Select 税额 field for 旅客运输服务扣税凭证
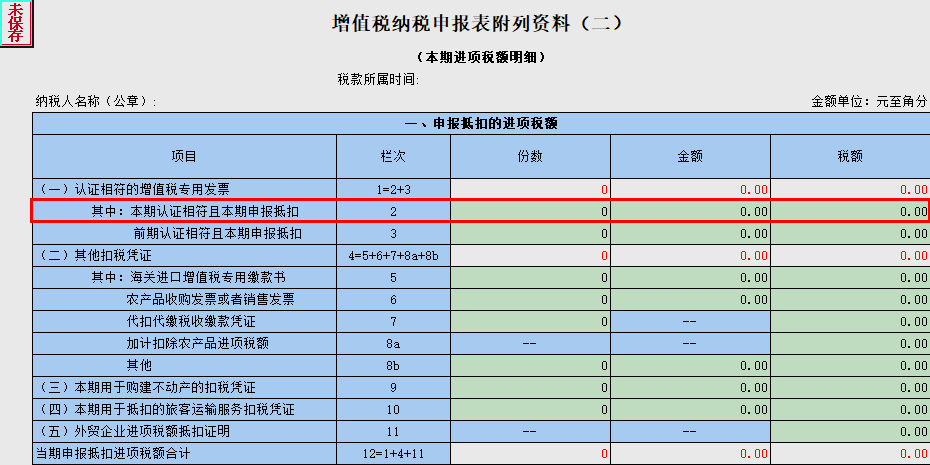The width and height of the screenshot is (930, 465). [850, 409]
